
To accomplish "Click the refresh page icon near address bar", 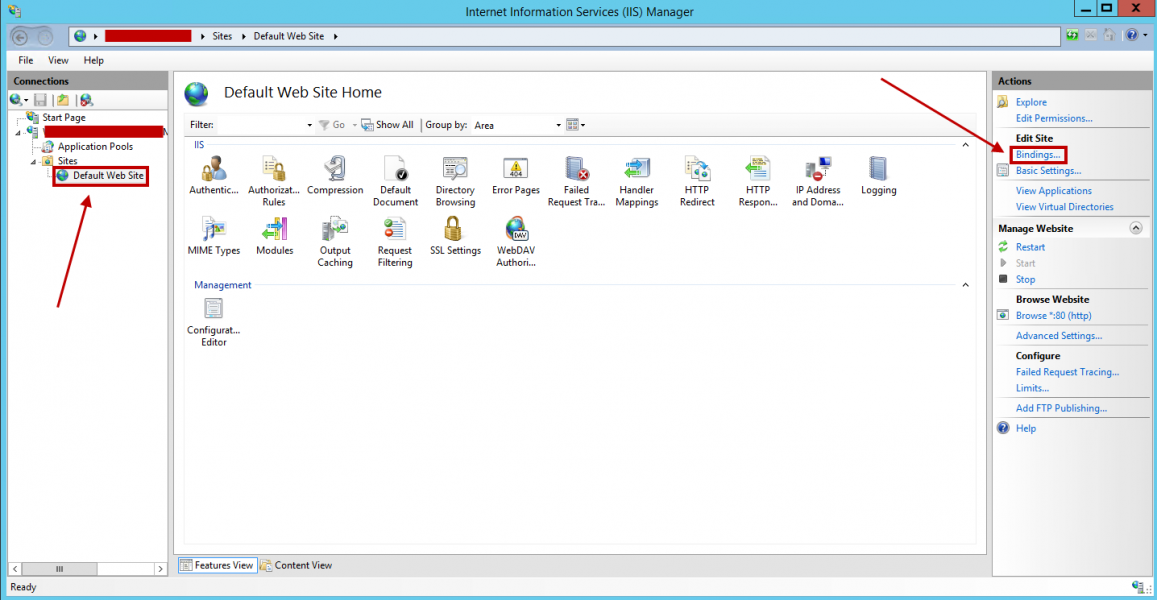I will click(x=1072, y=35).
